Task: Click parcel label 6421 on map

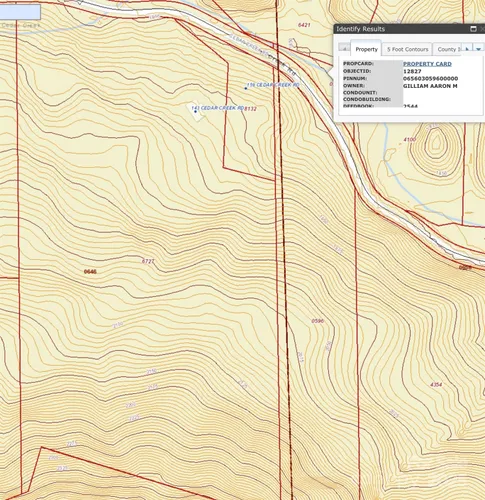Action: pos(304,25)
